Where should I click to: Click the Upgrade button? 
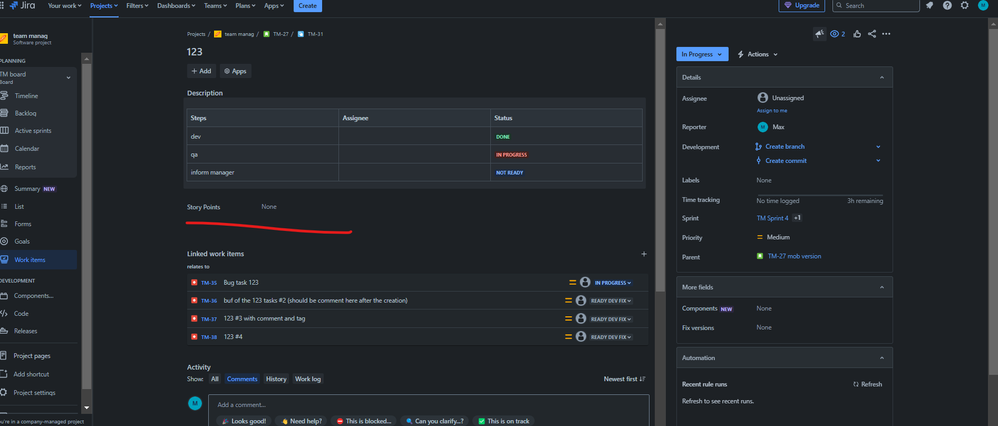pos(802,6)
